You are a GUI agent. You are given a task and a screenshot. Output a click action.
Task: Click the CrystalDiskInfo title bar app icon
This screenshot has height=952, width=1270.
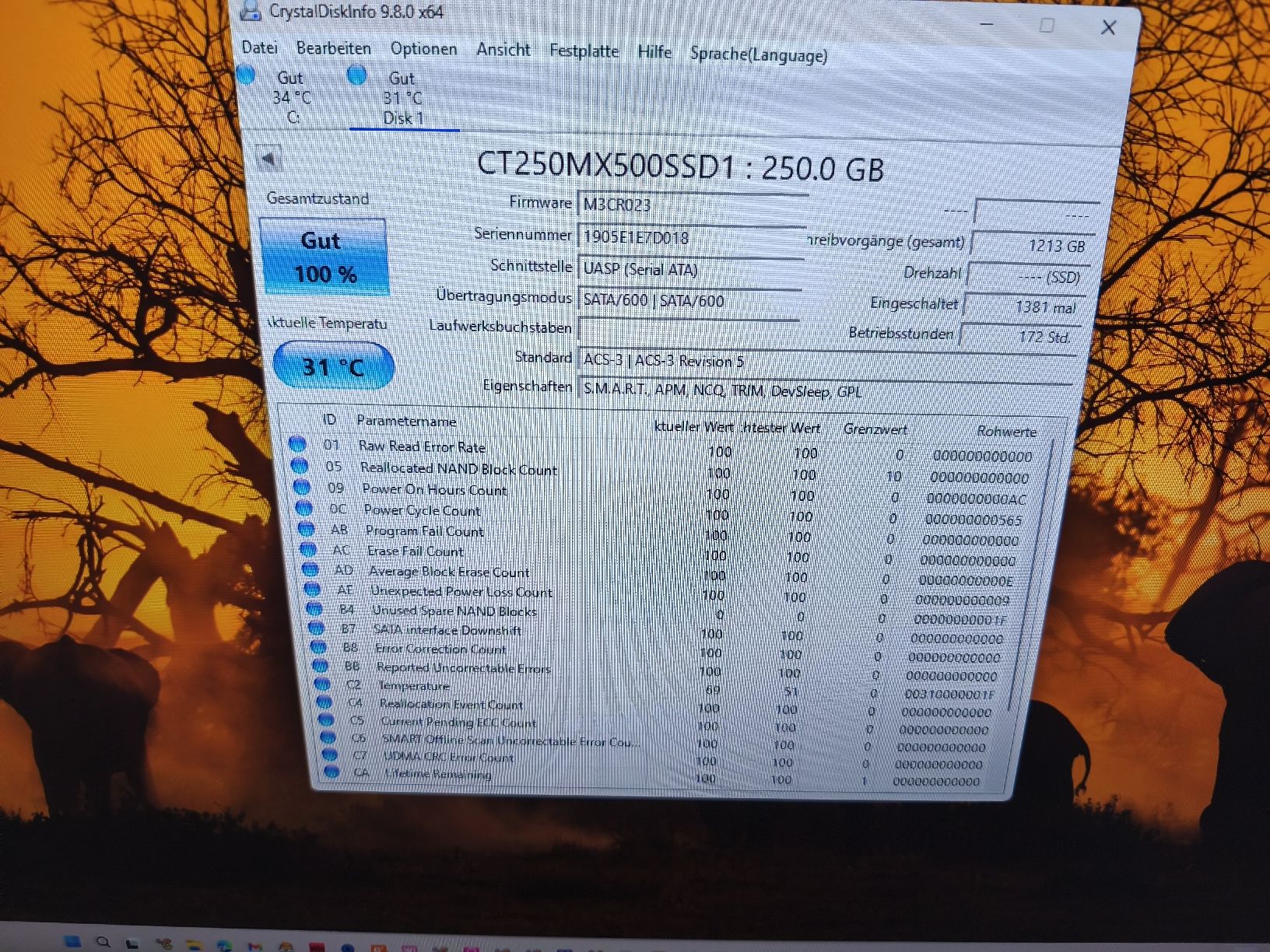click(x=250, y=10)
